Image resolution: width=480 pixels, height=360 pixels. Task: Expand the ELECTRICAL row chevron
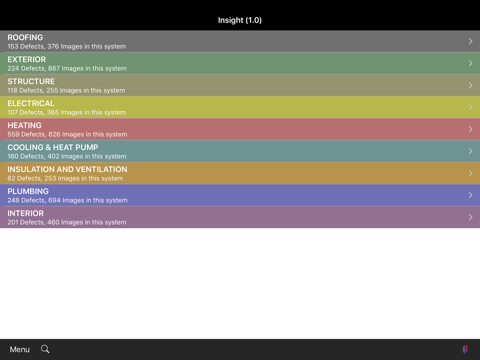470,107
